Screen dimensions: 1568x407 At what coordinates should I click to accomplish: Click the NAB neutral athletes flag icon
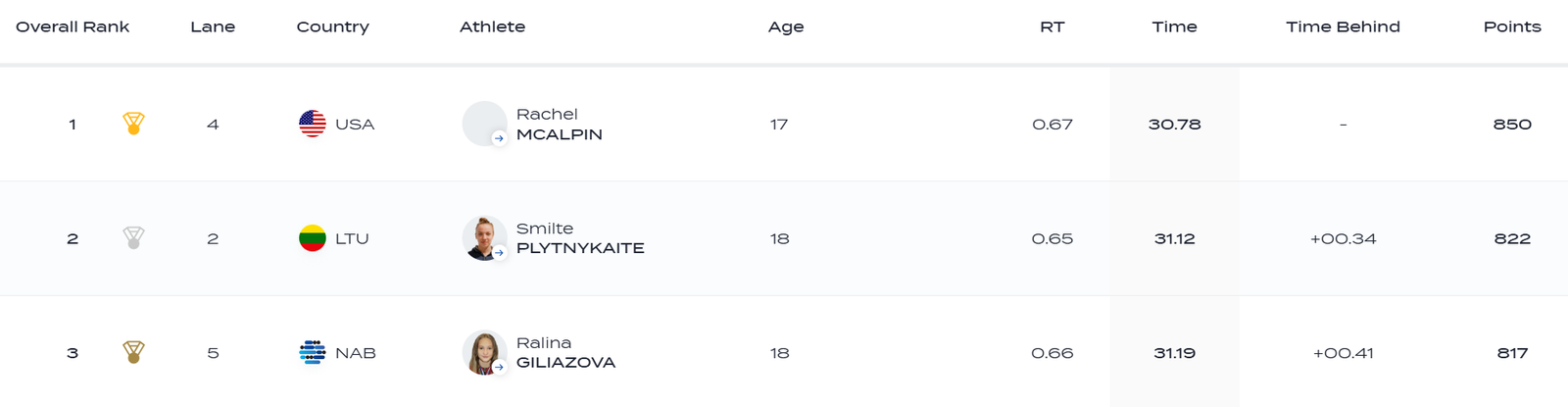pos(313,352)
